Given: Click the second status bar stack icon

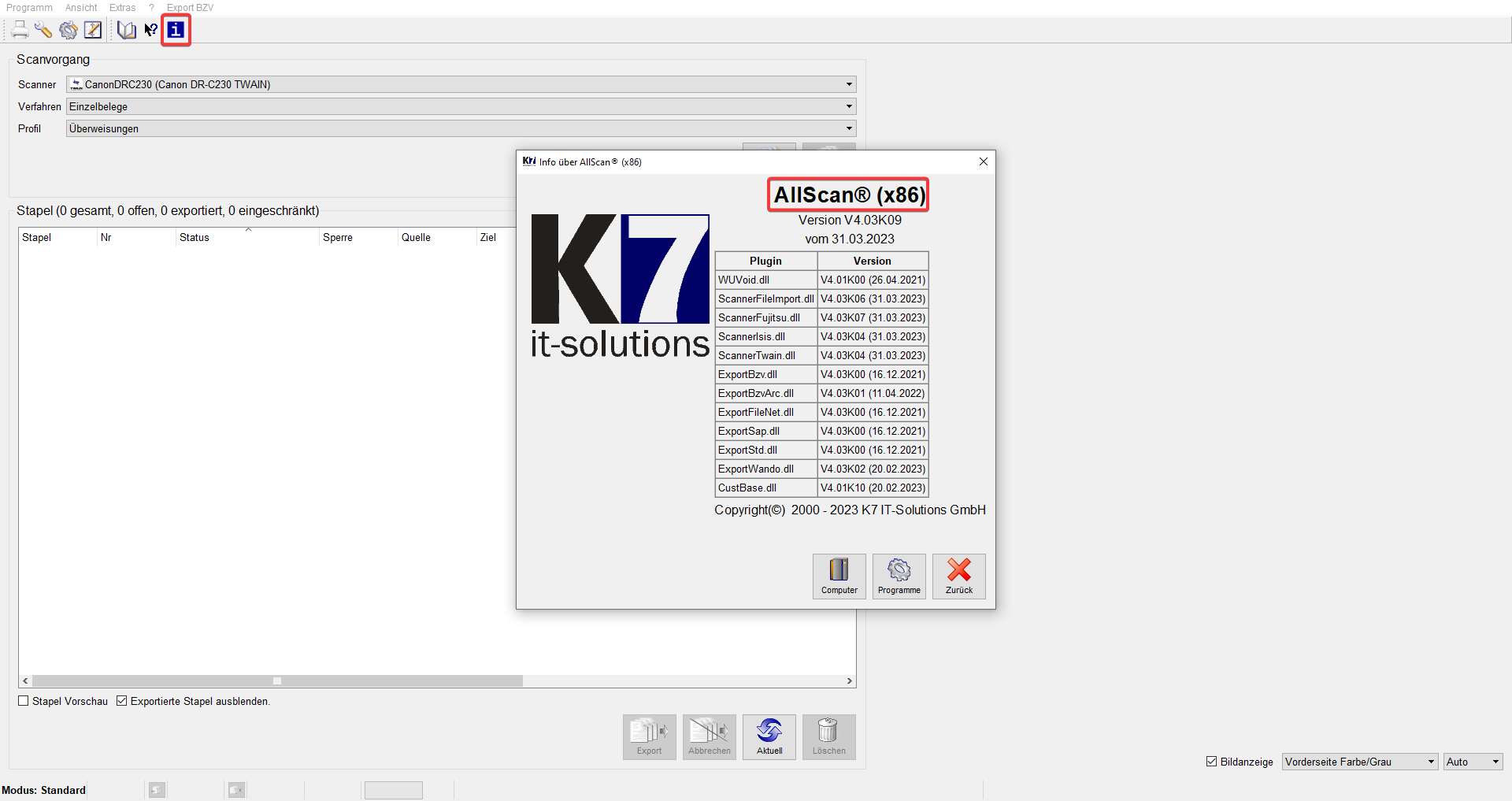Looking at the screenshot, I should [x=236, y=790].
